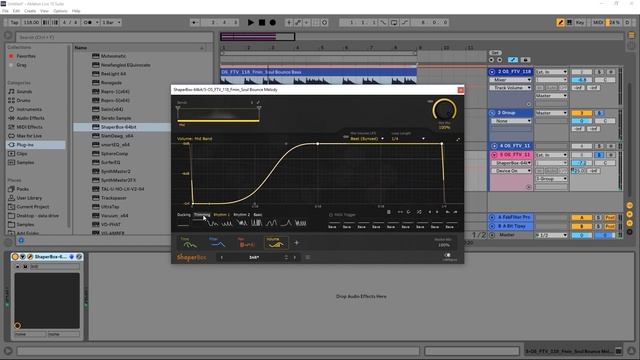Select the Rhythm 2 preset tab
Screen dimensions: 640x360
coord(242,215)
